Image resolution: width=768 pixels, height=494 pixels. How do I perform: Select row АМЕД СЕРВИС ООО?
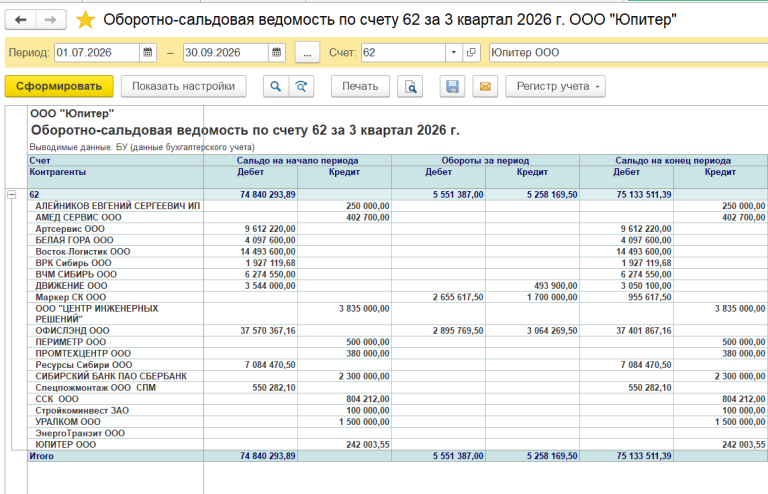pyautogui.click(x=398, y=217)
